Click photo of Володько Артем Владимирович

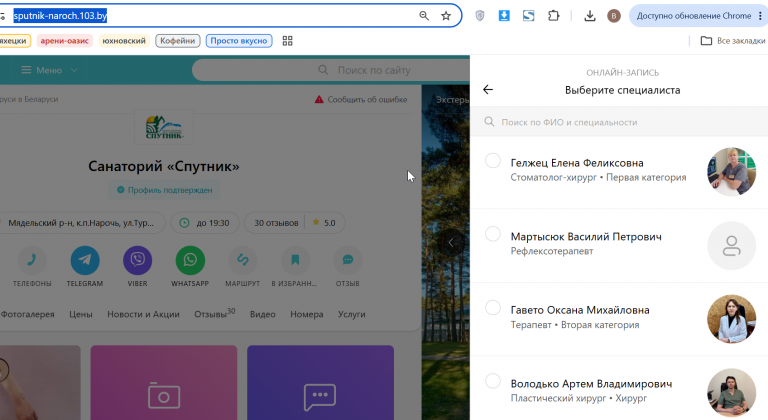point(732,392)
